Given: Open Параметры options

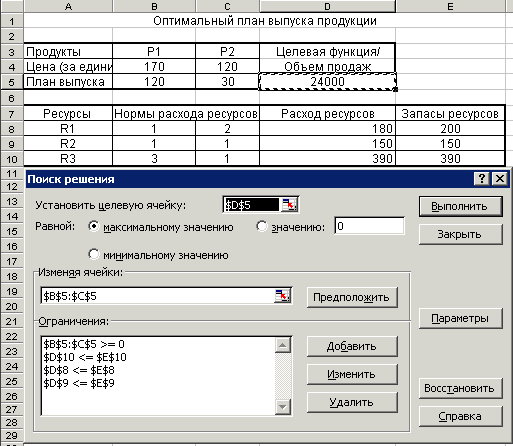Looking at the screenshot, I should click(x=460, y=318).
